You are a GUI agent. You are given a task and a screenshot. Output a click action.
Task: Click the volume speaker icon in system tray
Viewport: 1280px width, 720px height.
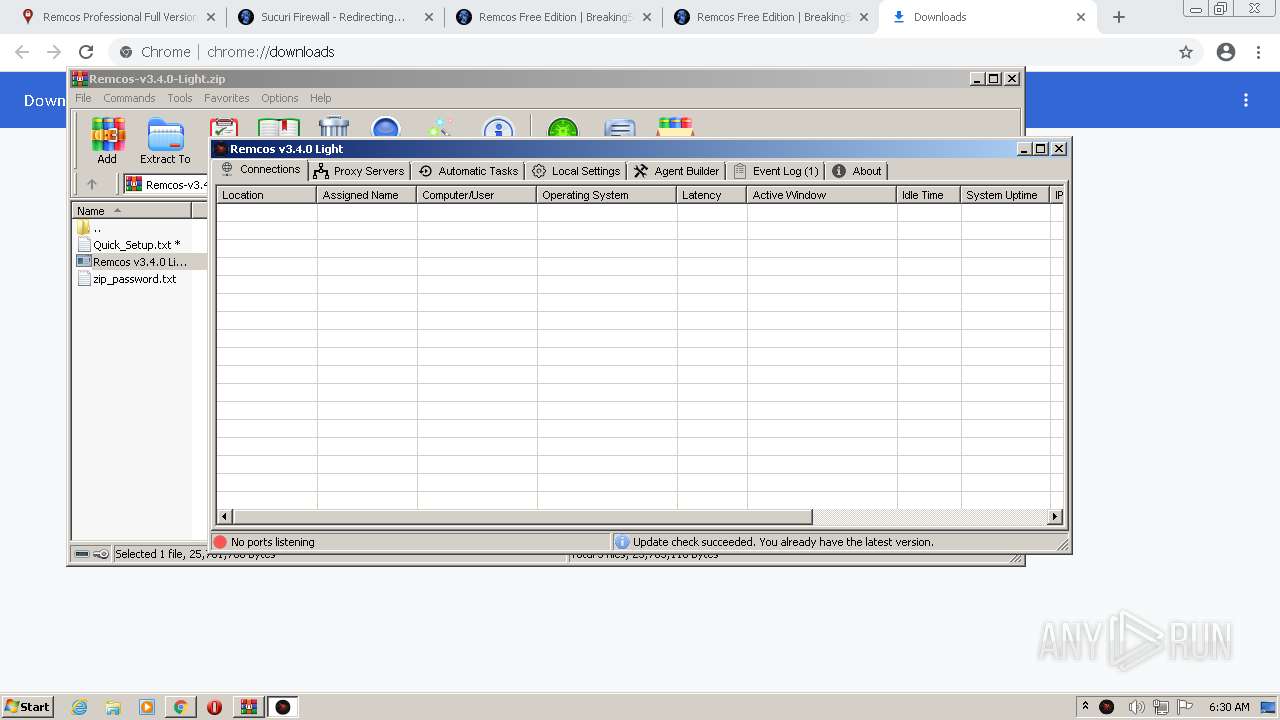point(1136,707)
